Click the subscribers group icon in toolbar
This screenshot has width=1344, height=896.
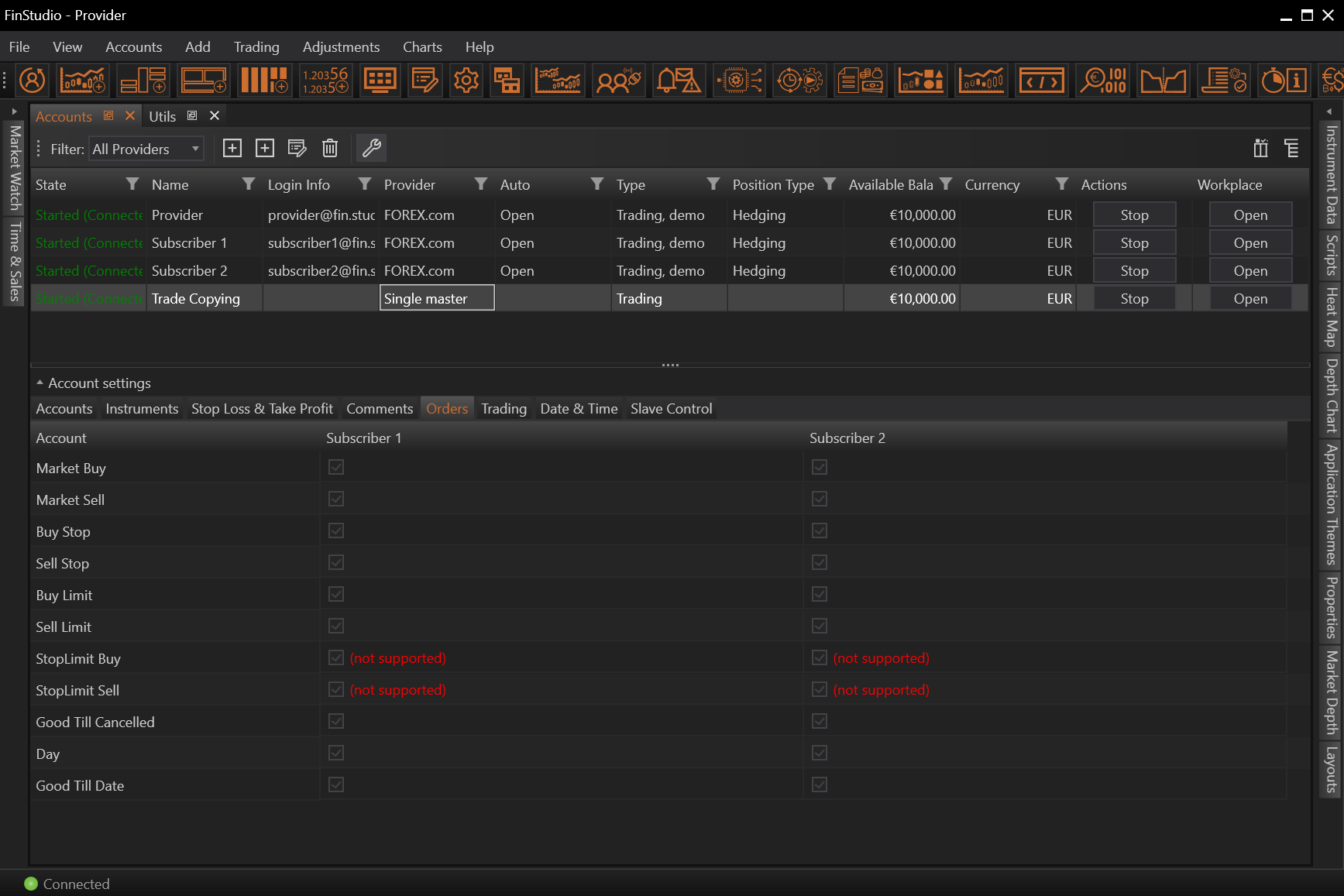pyautogui.click(x=618, y=81)
